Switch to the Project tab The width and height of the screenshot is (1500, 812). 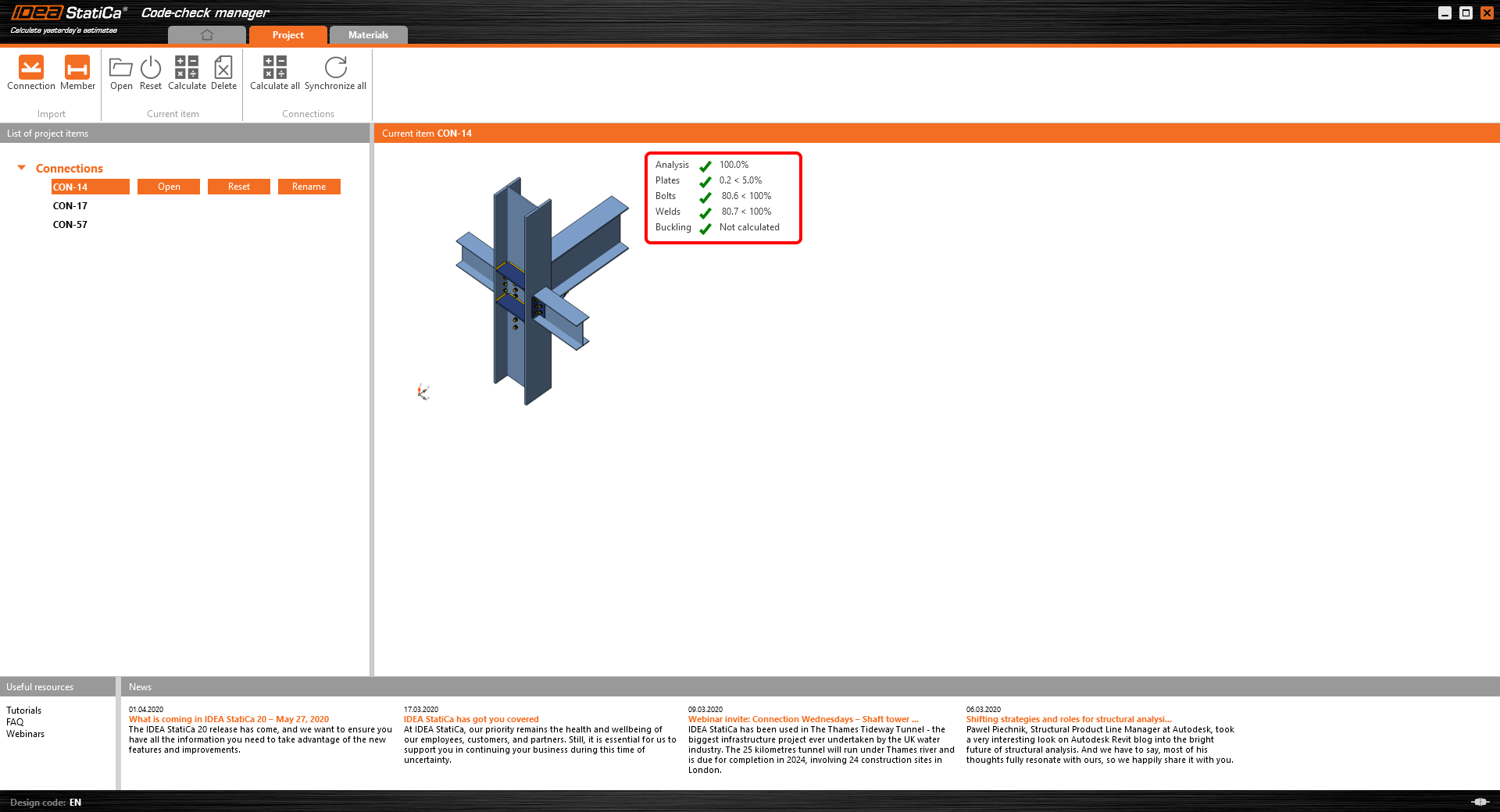[x=288, y=35]
